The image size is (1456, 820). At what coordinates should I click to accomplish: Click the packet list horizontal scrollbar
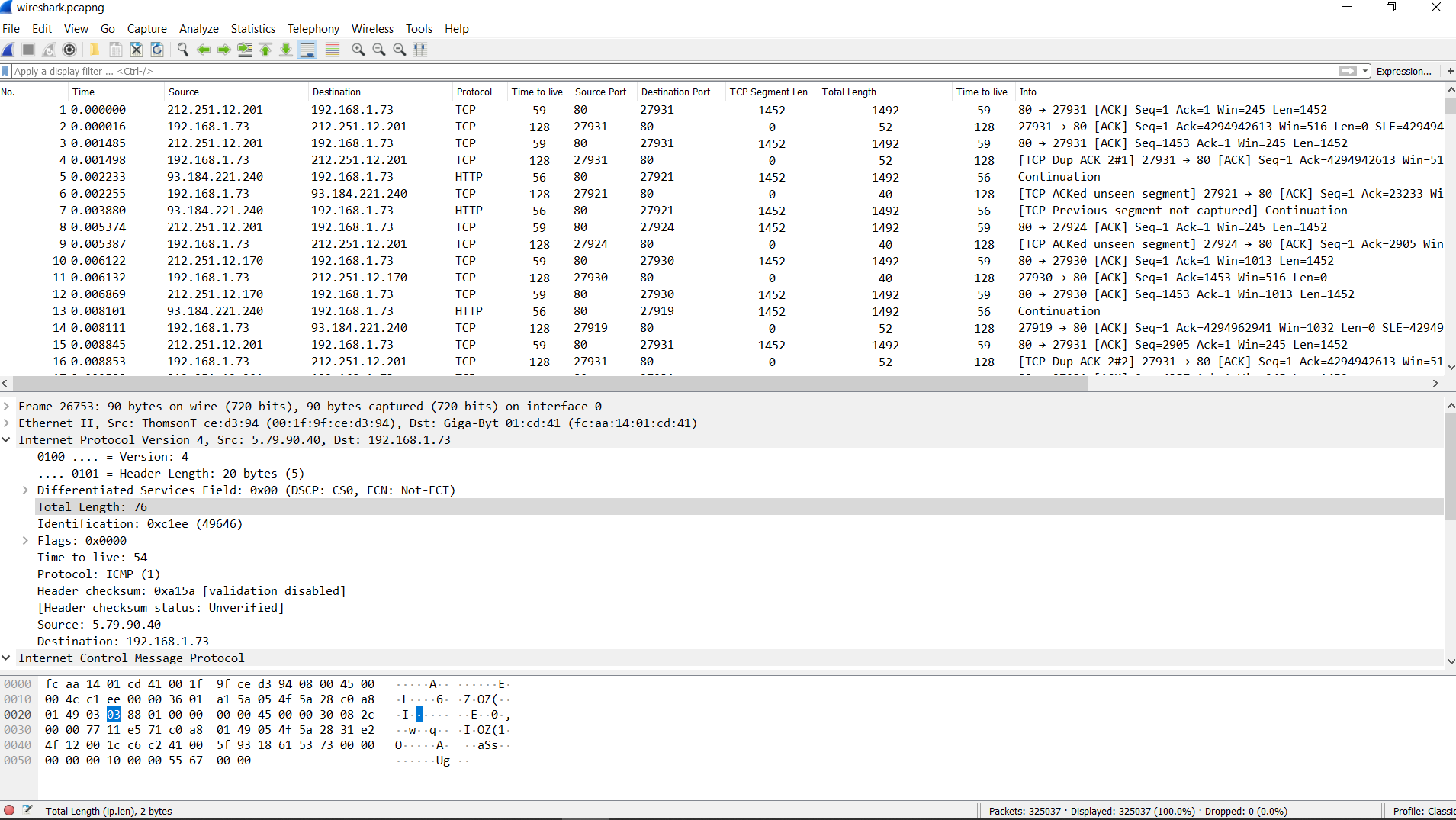549,383
